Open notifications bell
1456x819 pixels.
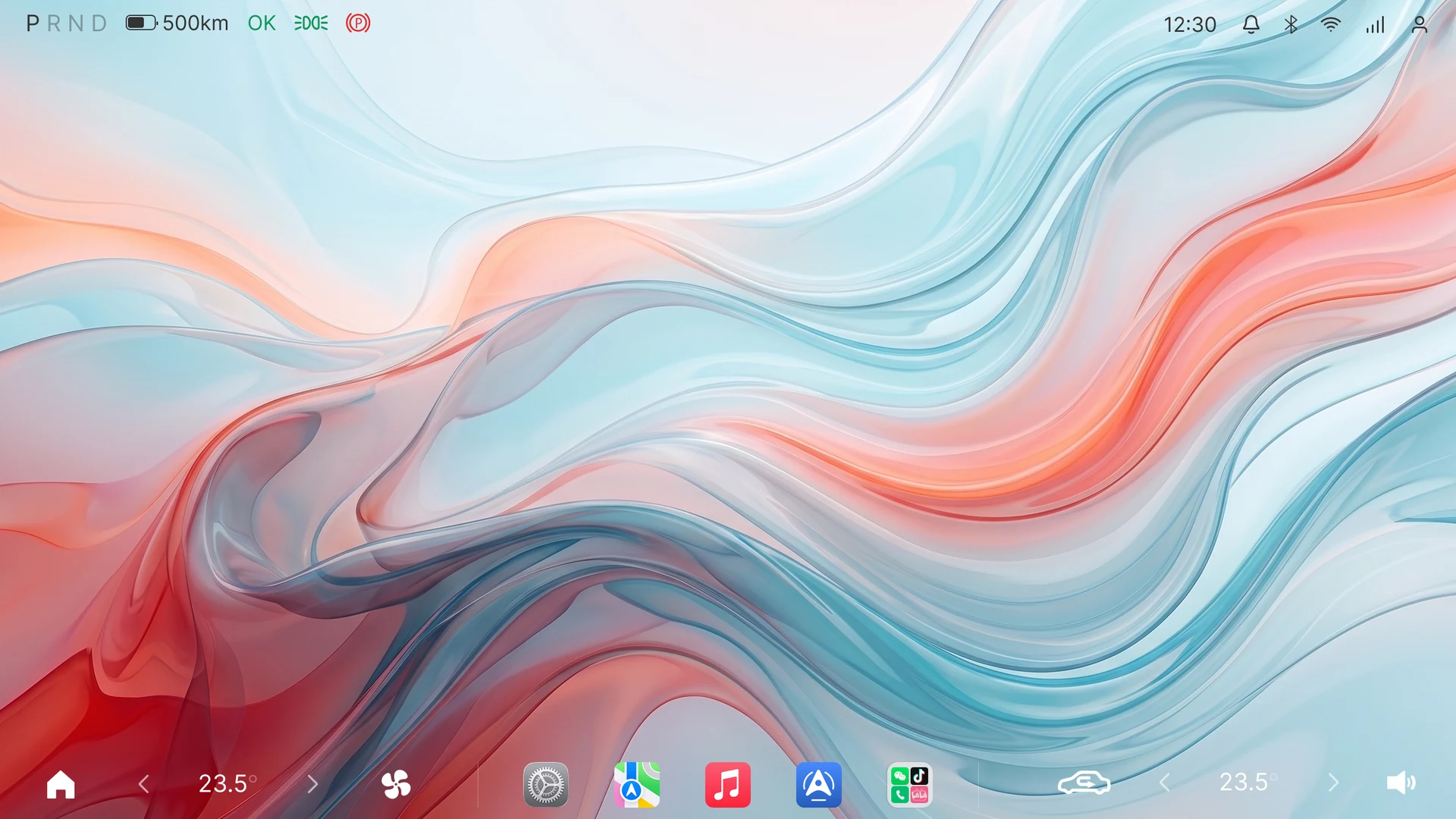(x=1251, y=24)
